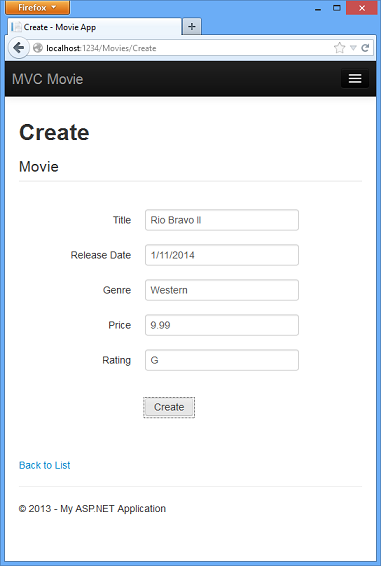381x566 pixels.
Task: Focus the Release Date input field
Action: [x=222, y=255]
